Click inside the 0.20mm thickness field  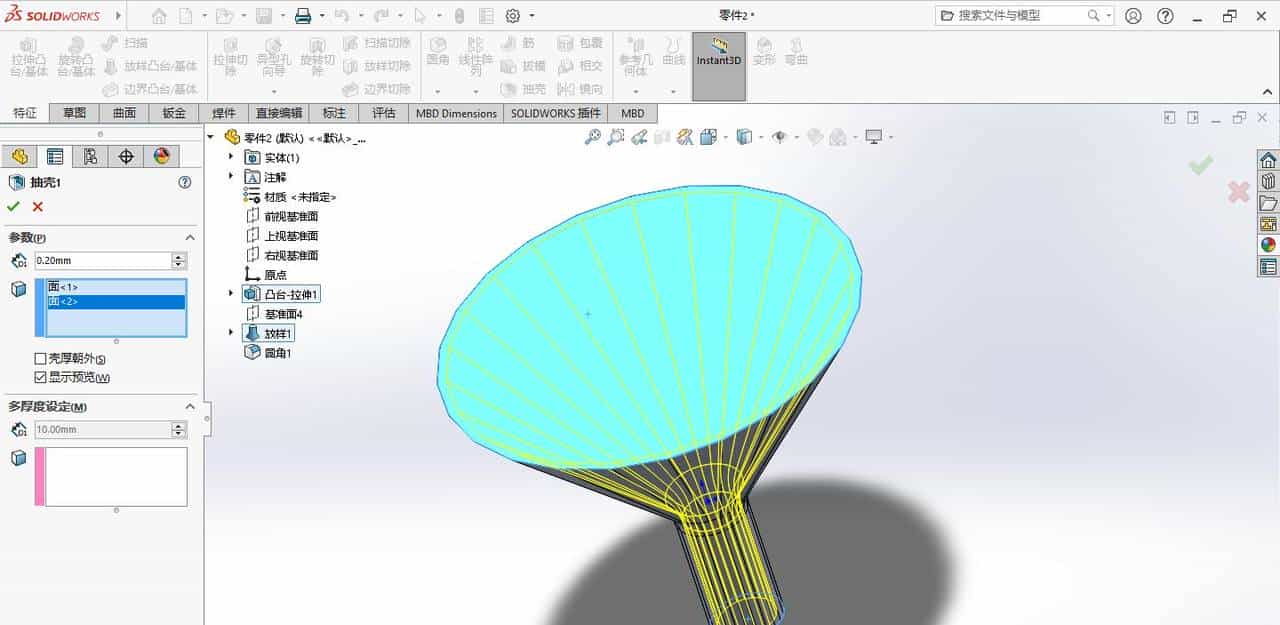(x=103, y=259)
